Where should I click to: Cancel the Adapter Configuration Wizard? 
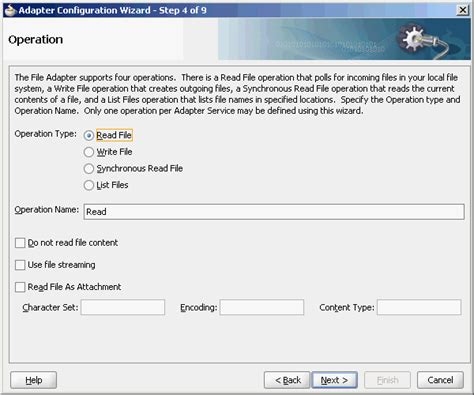click(x=440, y=380)
